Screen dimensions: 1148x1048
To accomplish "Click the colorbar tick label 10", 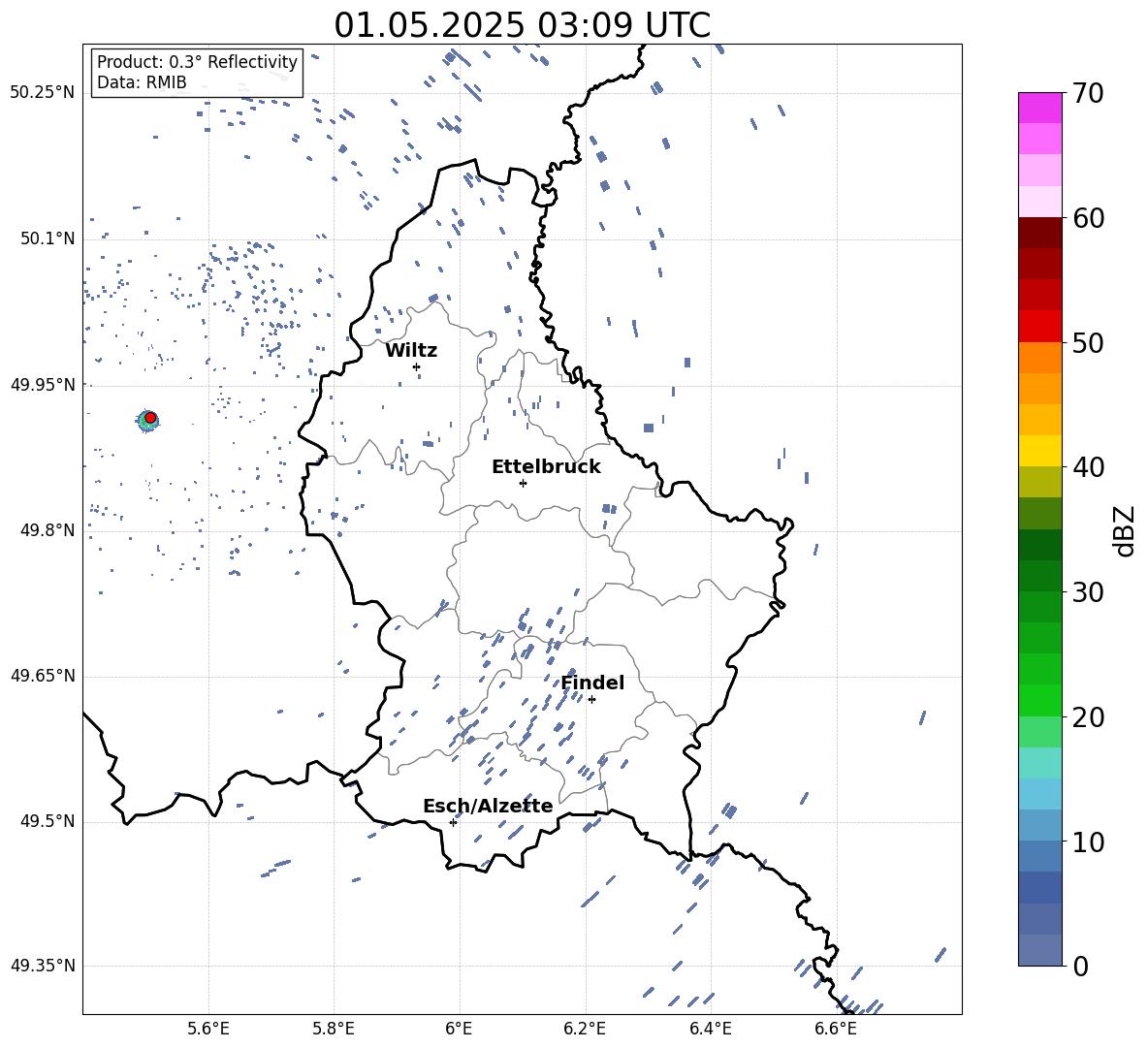I will pyautogui.click(x=1088, y=842).
